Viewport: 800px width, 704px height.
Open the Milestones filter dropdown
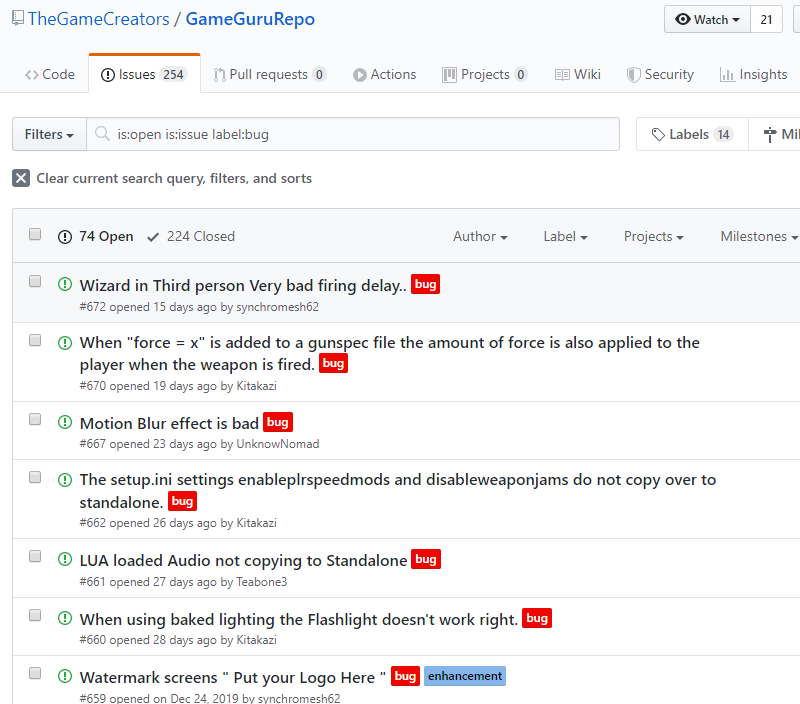point(759,236)
